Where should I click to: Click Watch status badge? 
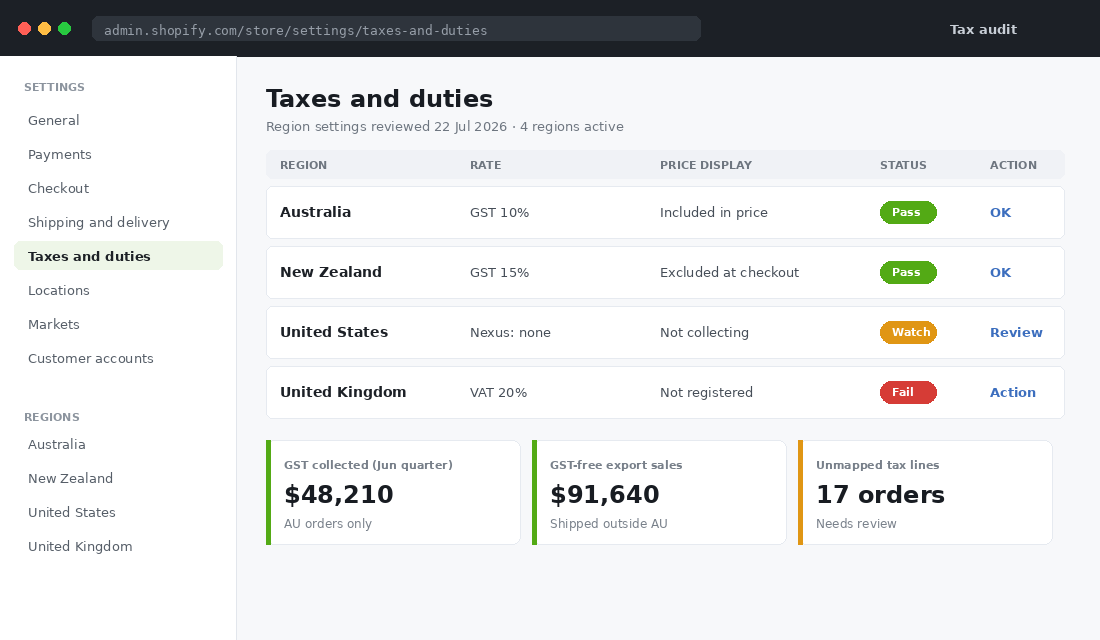tap(908, 333)
